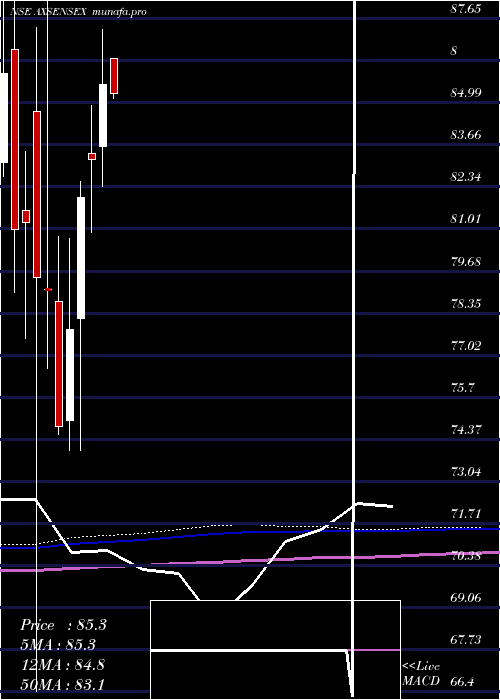Click the 77.02 price axis label
This screenshot has height=700, width=500.
466,345
